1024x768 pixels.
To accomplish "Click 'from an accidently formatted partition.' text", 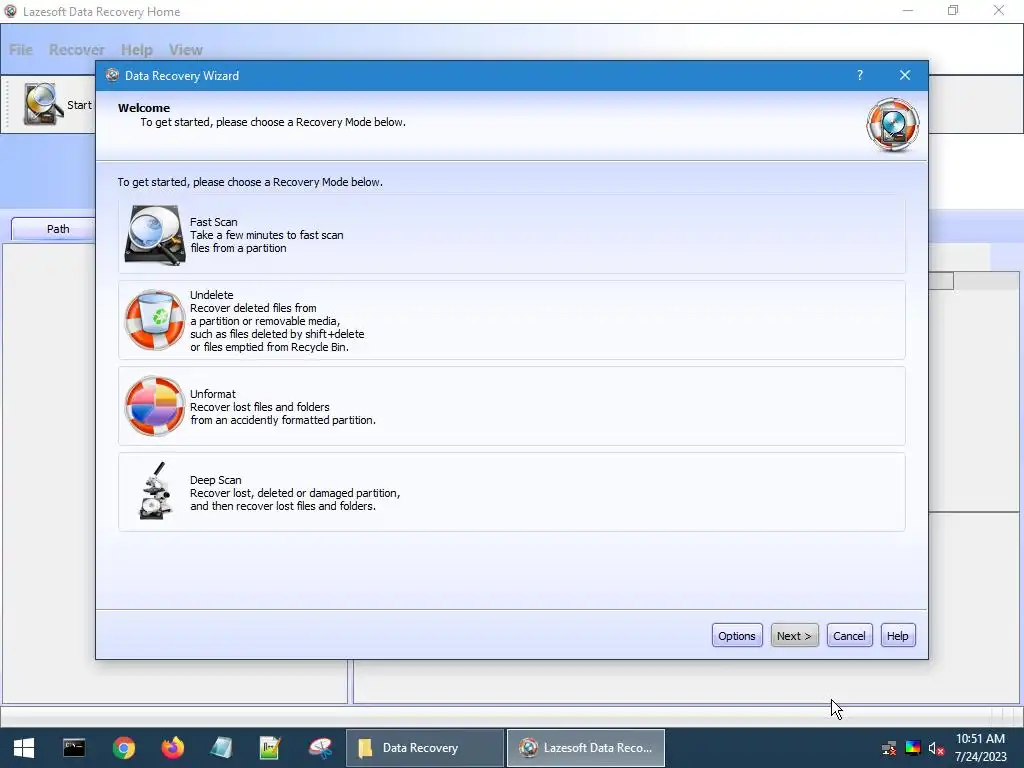I will click(283, 420).
